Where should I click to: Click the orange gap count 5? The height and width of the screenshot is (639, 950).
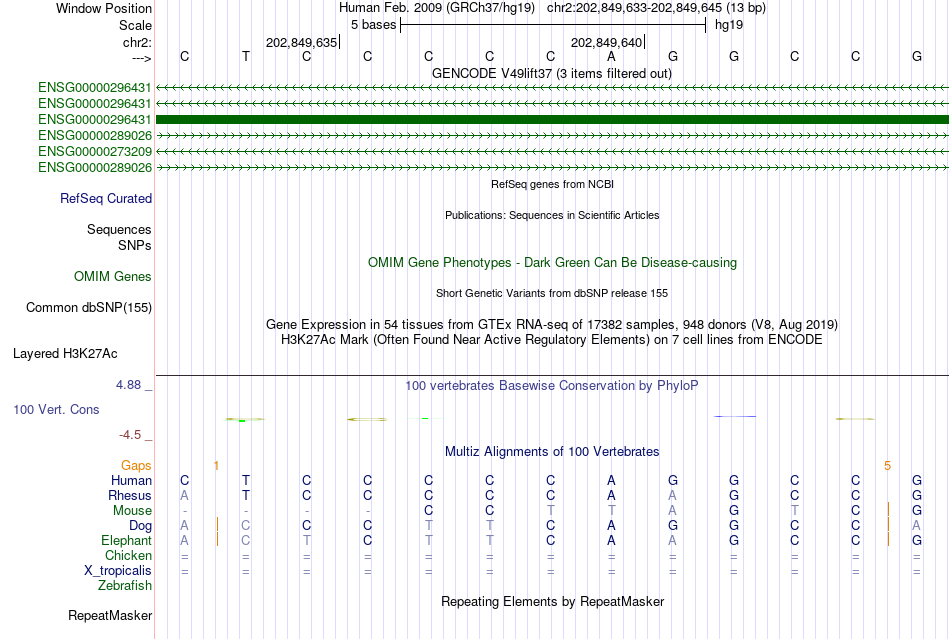coord(887,466)
